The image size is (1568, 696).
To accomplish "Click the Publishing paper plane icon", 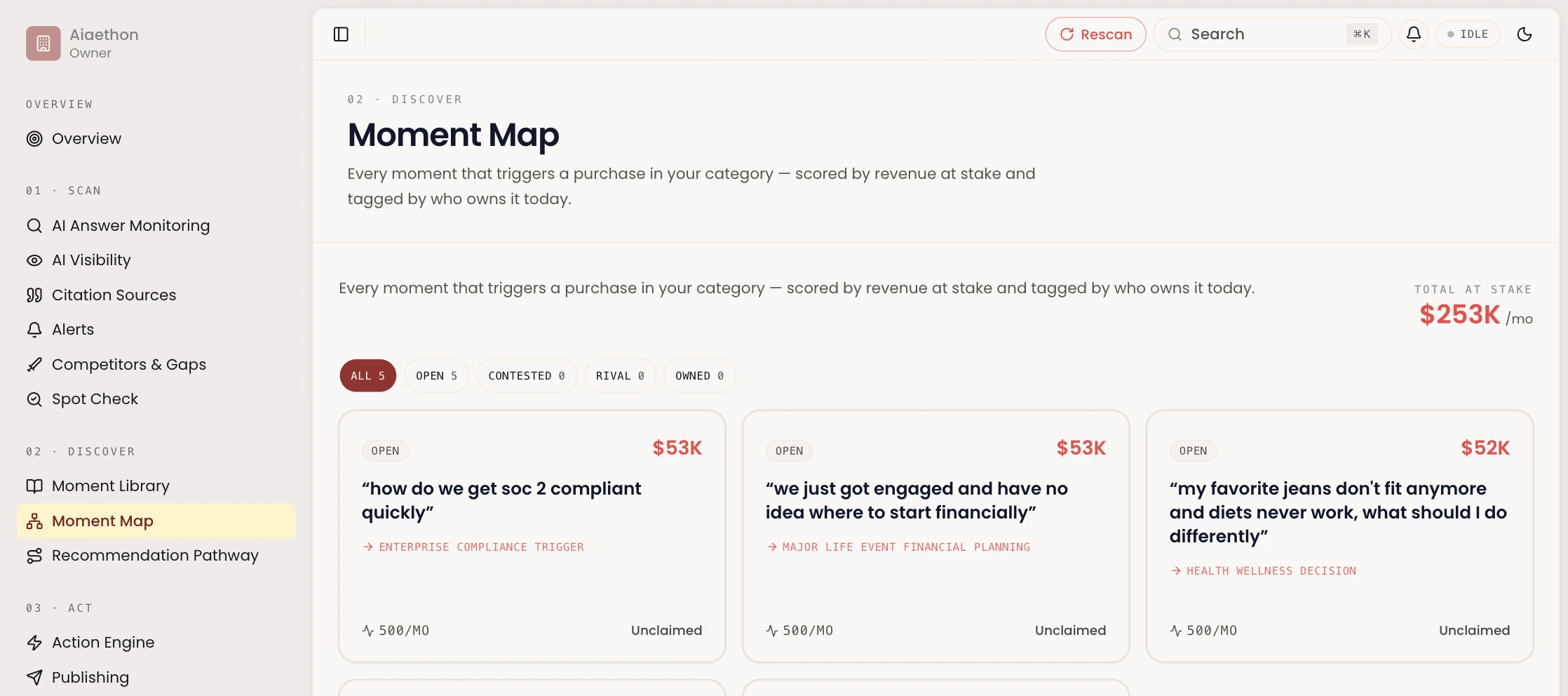I will click(34, 678).
